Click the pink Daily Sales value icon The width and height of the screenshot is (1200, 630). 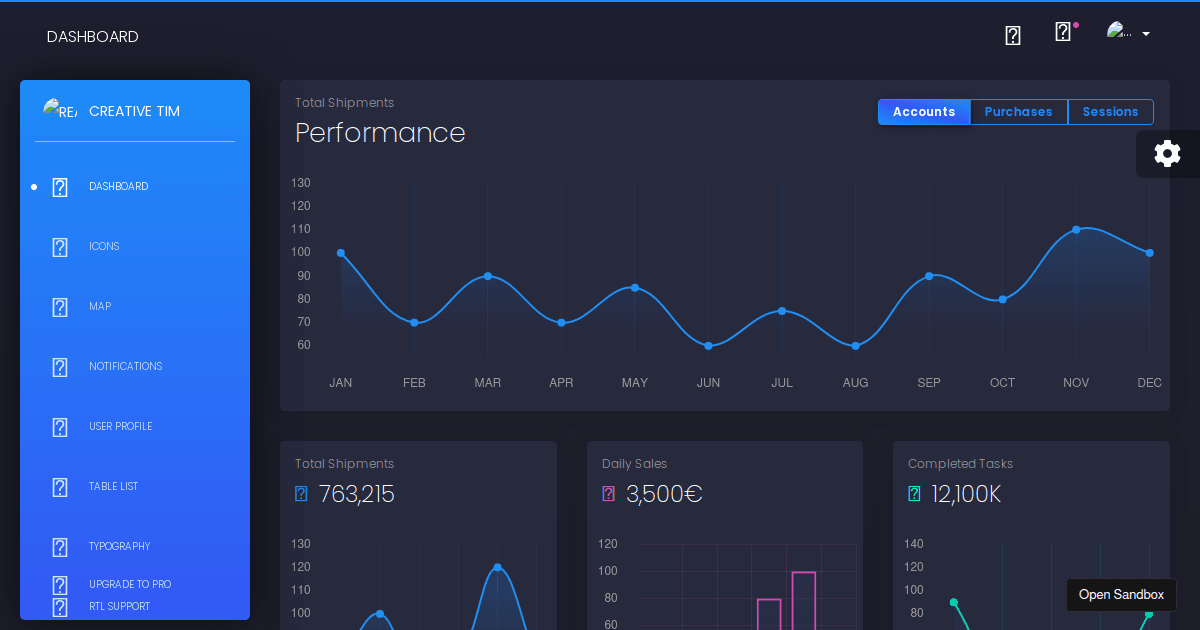[x=608, y=493]
